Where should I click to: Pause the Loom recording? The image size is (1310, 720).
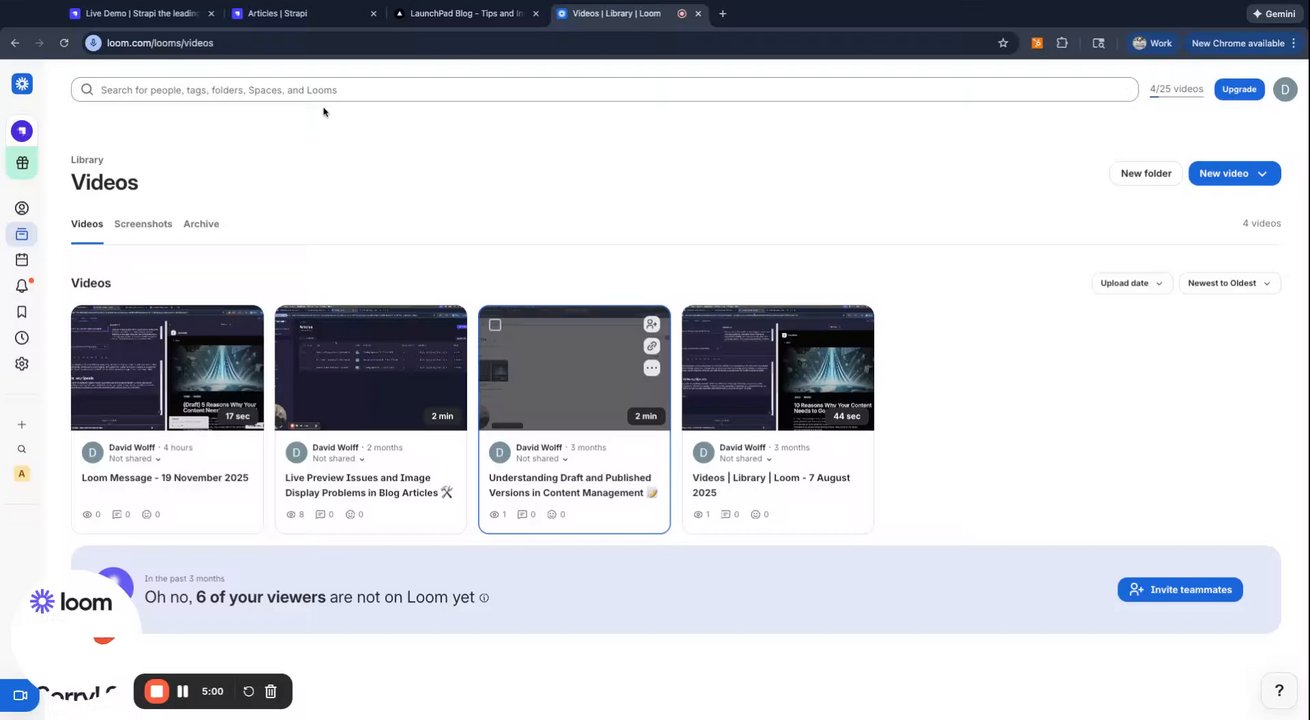point(183,691)
